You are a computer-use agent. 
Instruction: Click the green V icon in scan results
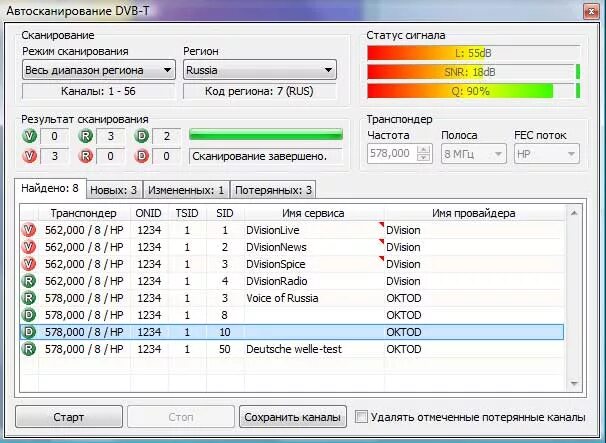[x=29, y=136]
